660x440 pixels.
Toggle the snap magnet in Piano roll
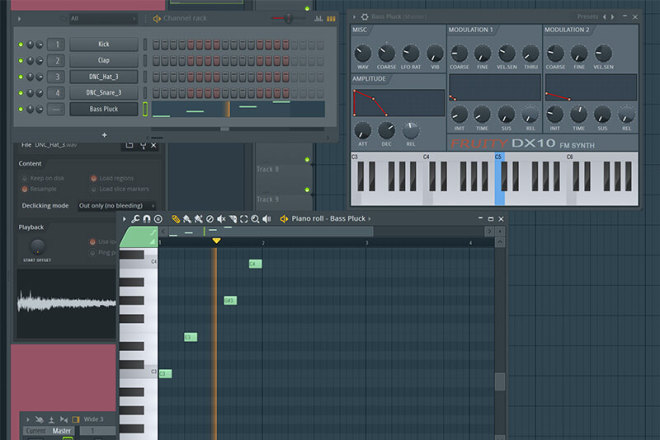(x=146, y=219)
